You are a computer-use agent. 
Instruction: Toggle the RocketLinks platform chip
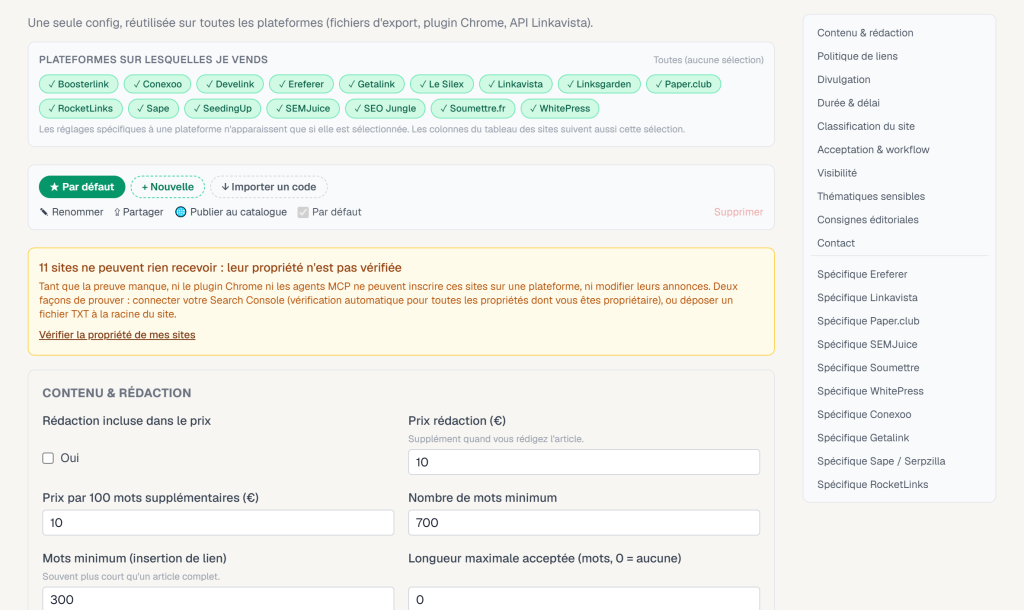point(80,108)
